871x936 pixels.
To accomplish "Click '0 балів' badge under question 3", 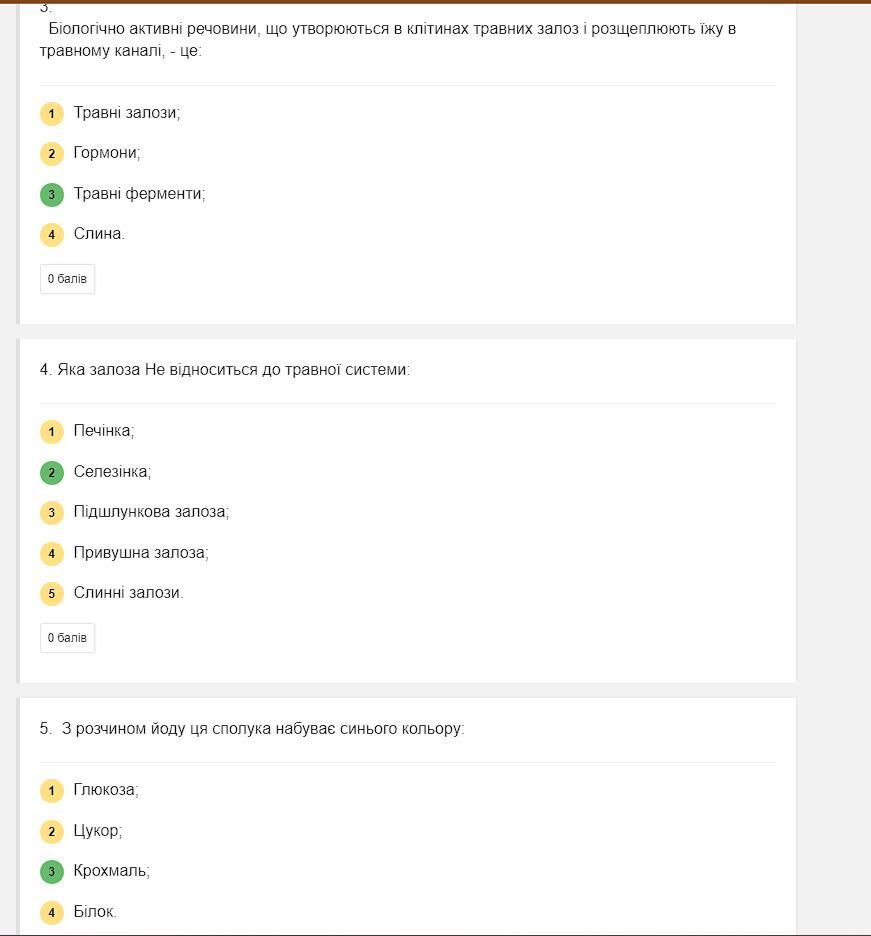I will tap(67, 279).
